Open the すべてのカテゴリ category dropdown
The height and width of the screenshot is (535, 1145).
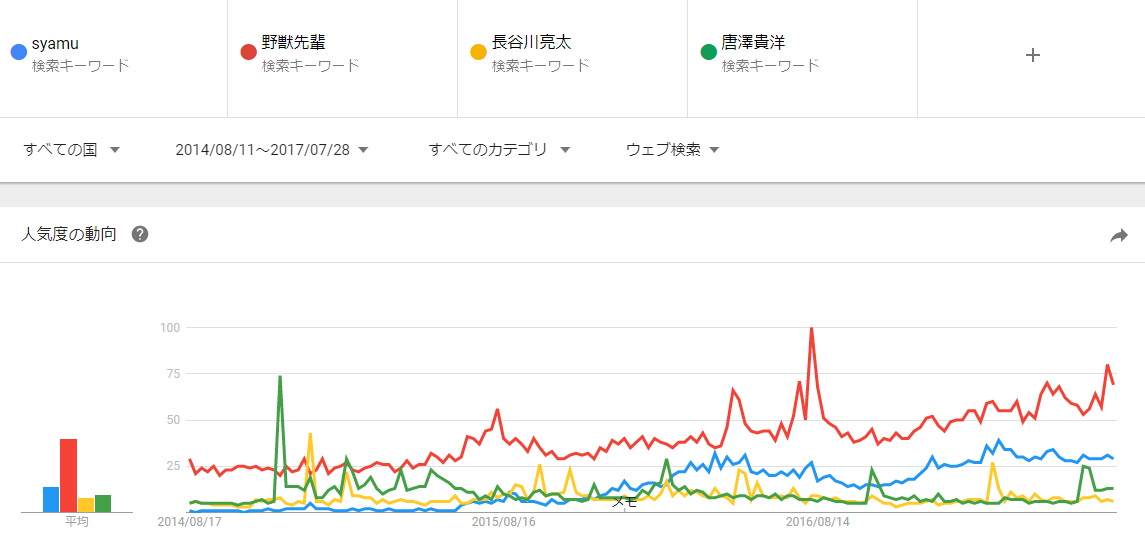[x=499, y=150]
